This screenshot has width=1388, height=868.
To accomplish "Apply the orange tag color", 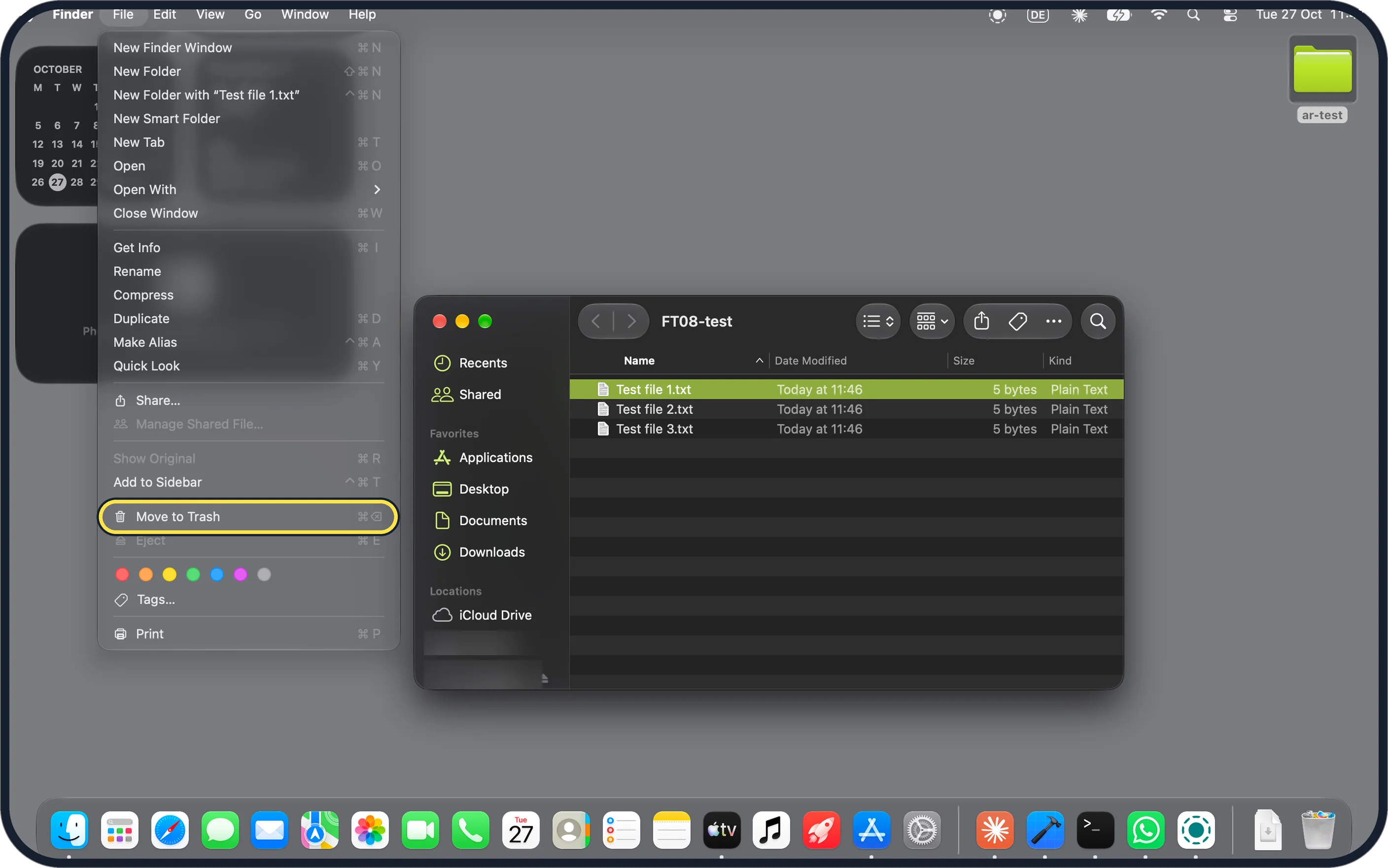I will [x=146, y=574].
